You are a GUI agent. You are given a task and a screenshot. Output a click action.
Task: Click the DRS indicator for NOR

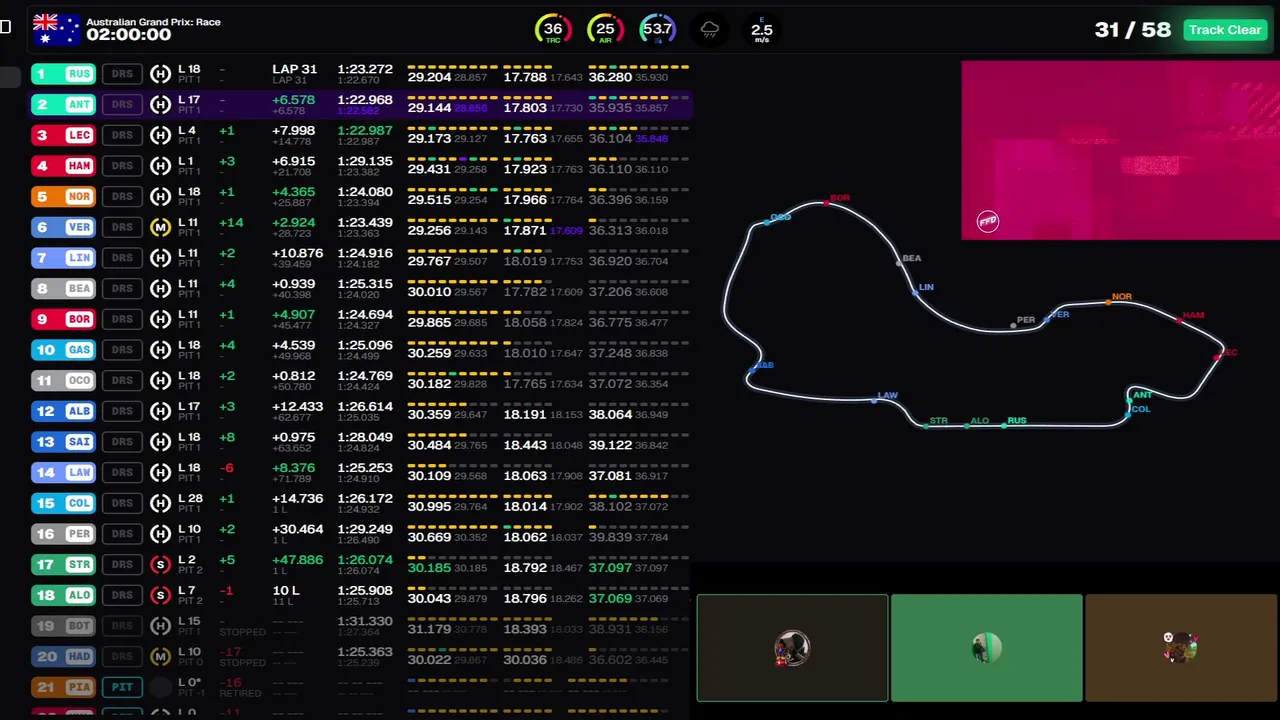(122, 196)
